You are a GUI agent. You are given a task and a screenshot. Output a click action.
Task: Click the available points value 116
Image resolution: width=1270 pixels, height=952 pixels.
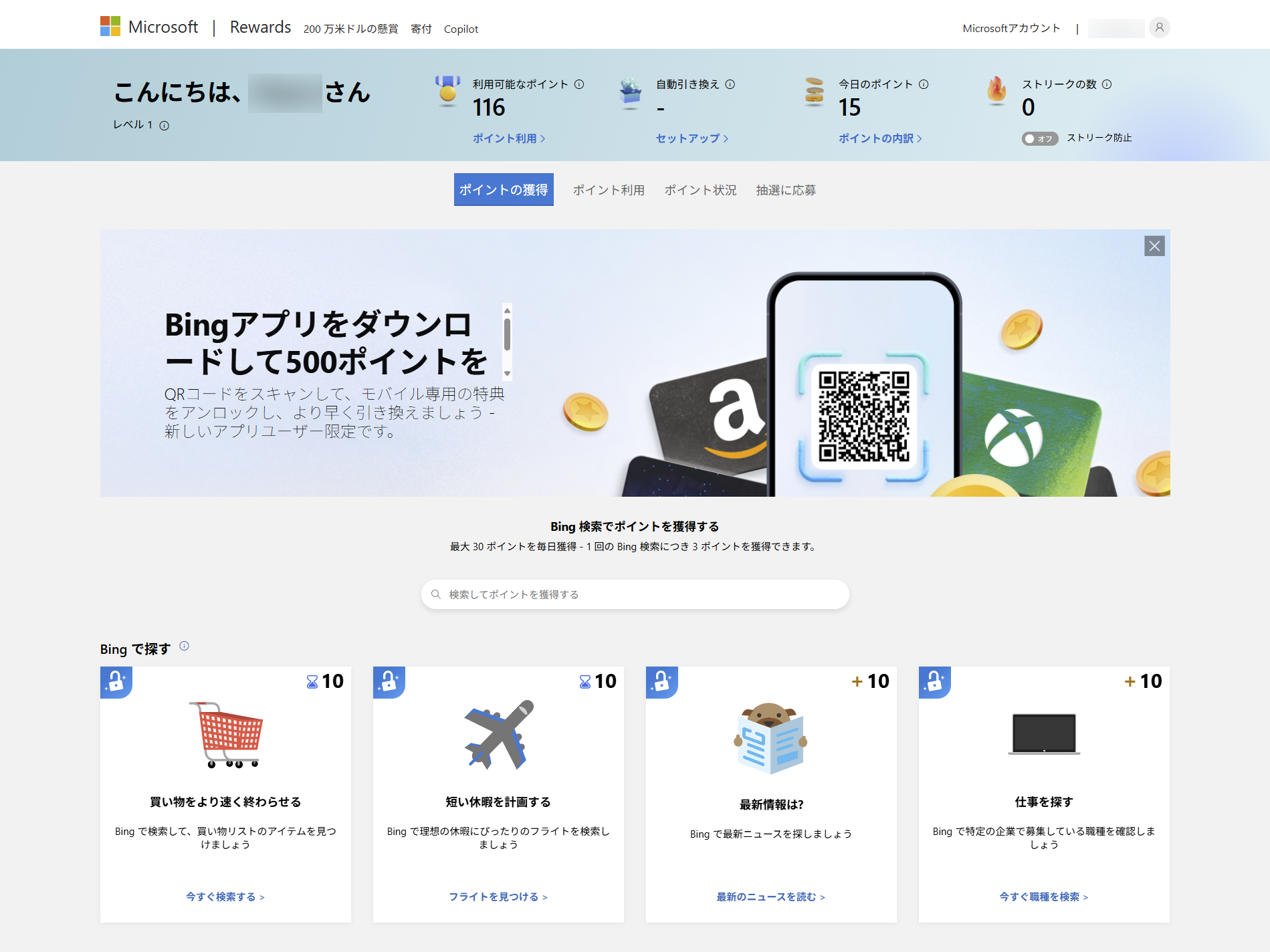(x=489, y=108)
